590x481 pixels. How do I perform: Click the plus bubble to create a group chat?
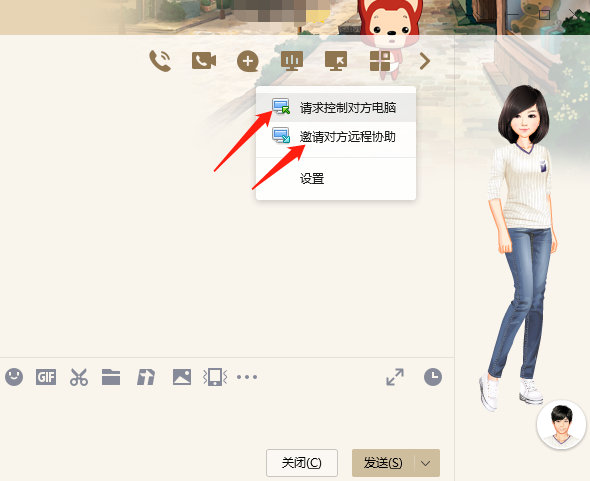click(x=248, y=61)
